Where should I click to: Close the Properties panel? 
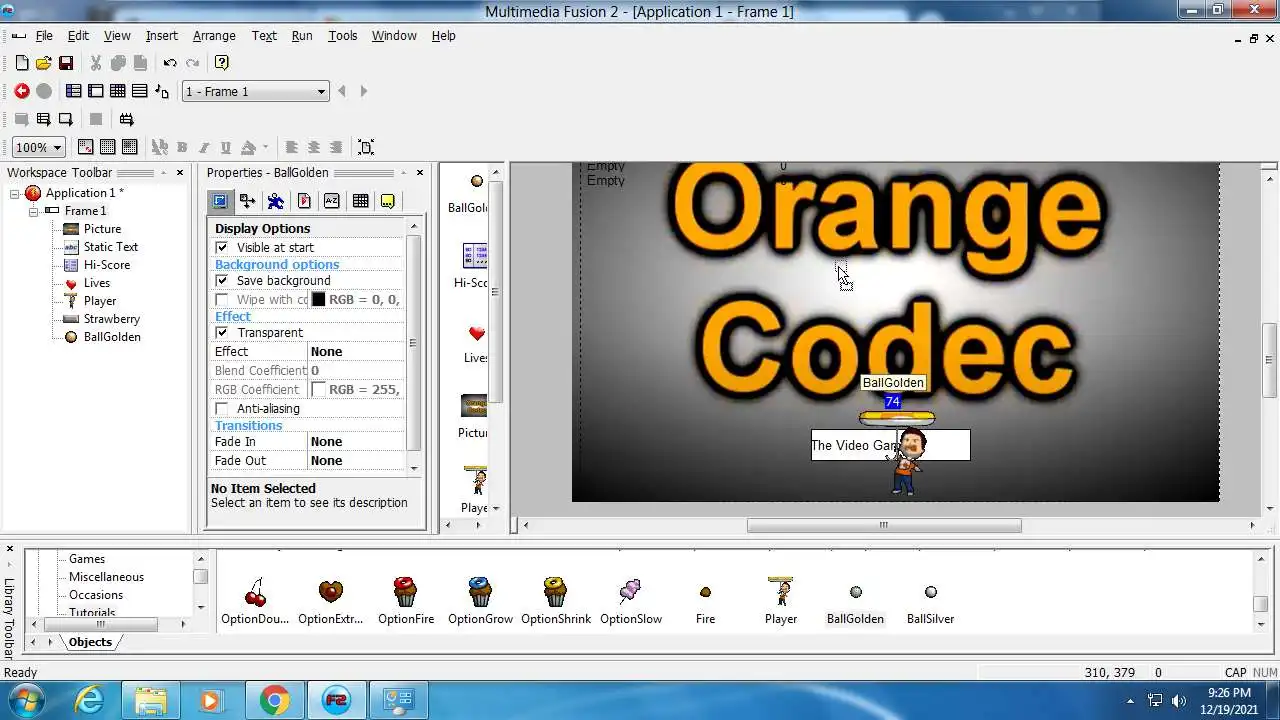pyautogui.click(x=420, y=172)
